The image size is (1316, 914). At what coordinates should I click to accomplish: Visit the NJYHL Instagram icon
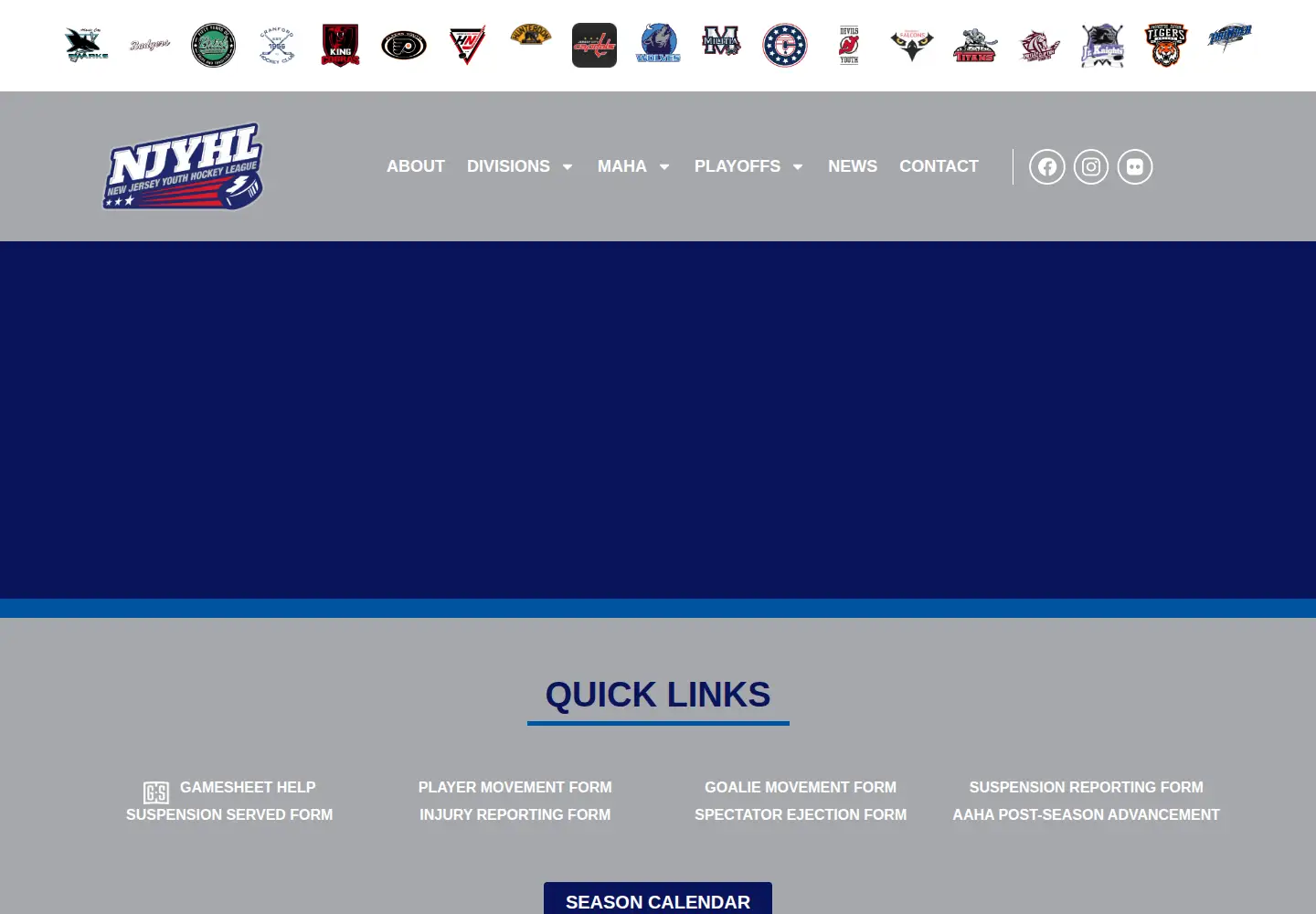pos(1091,166)
